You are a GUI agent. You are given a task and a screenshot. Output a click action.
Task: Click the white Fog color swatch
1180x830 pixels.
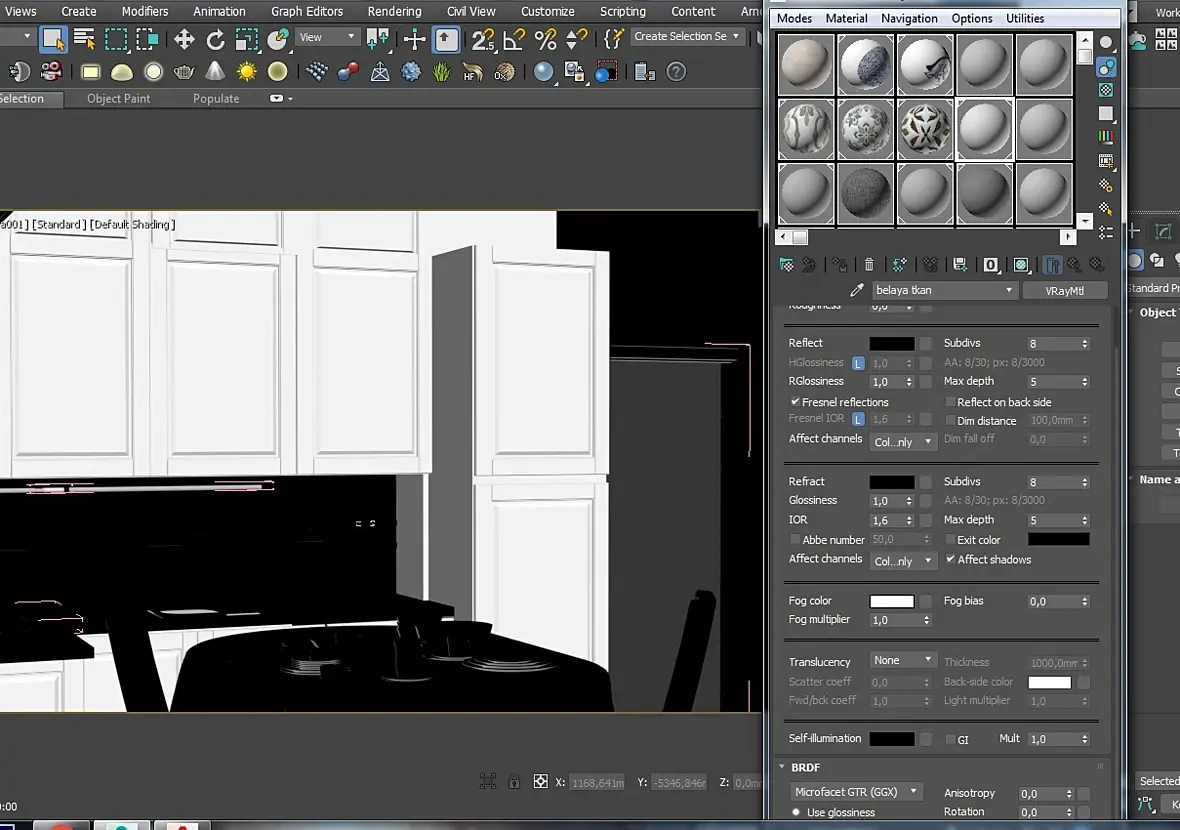click(892, 601)
